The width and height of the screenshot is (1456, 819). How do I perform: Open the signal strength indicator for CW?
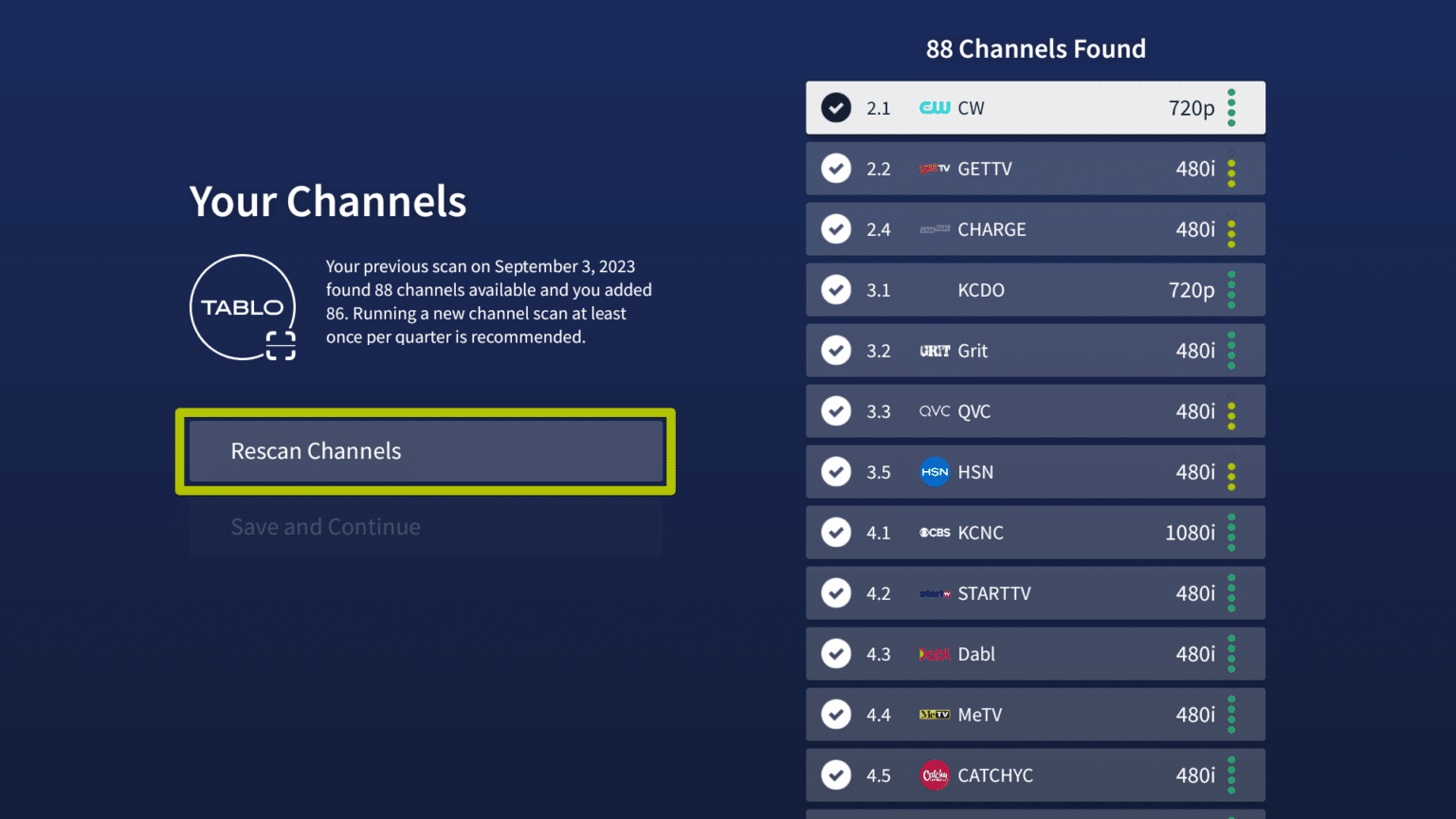tap(1231, 108)
